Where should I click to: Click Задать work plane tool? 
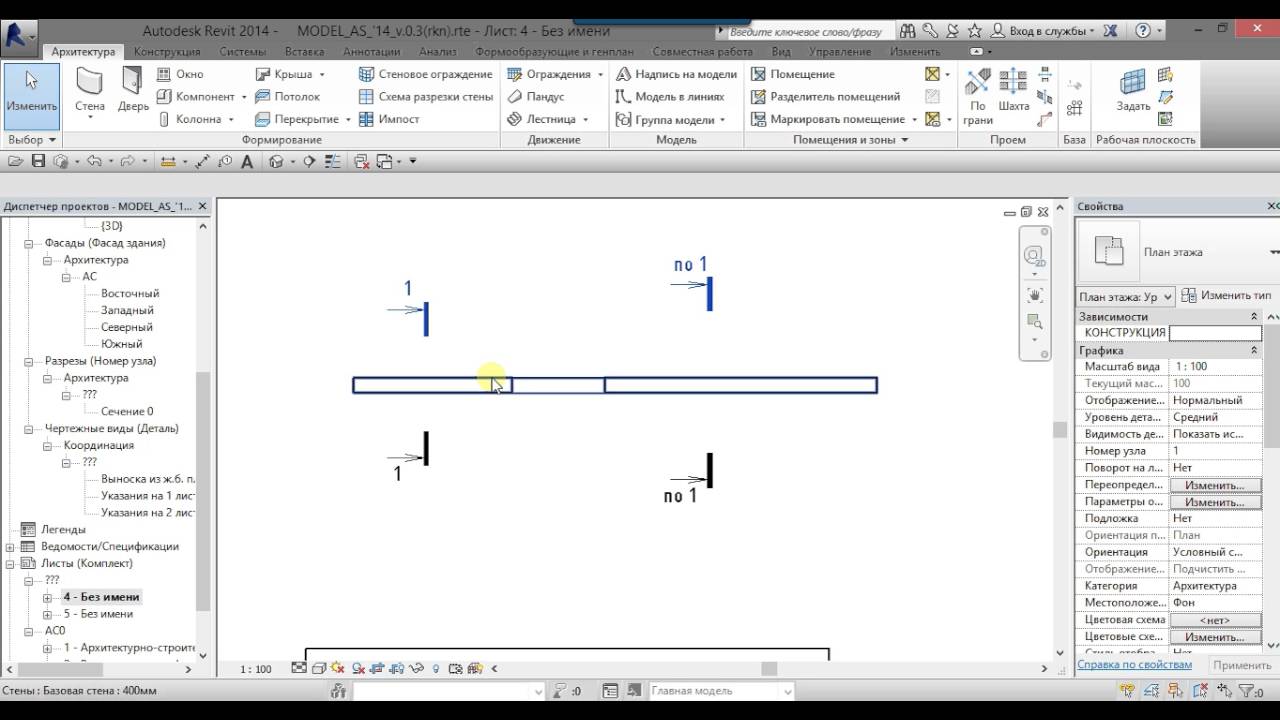(1133, 90)
